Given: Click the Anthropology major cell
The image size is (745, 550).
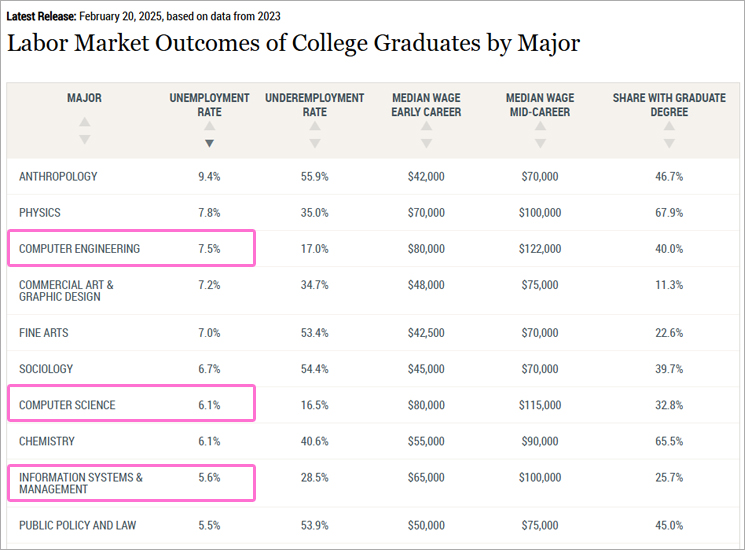Looking at the screenshot, I should point(58,177).
